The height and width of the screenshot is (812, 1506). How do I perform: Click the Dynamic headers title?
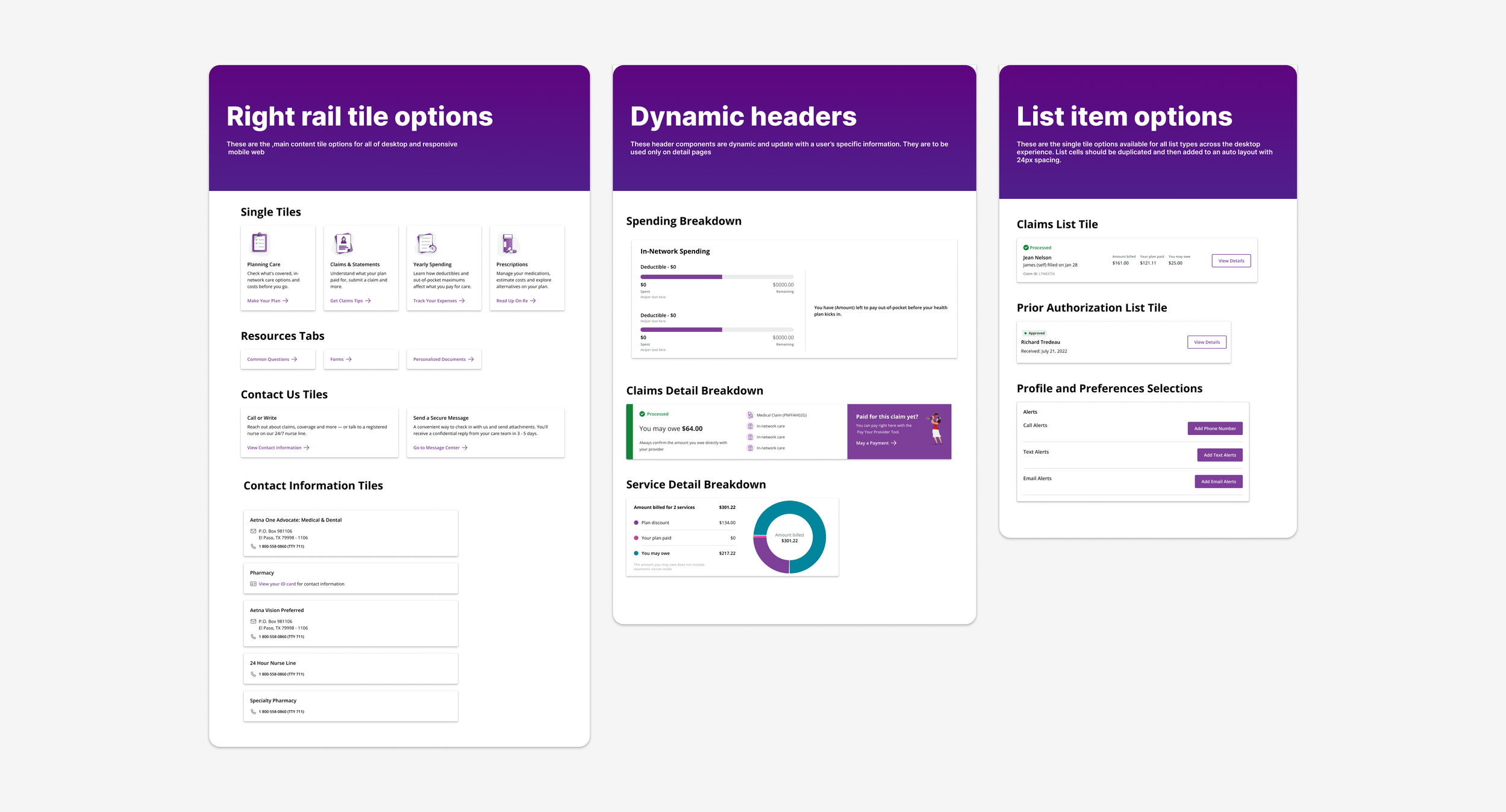click(743, 116)
